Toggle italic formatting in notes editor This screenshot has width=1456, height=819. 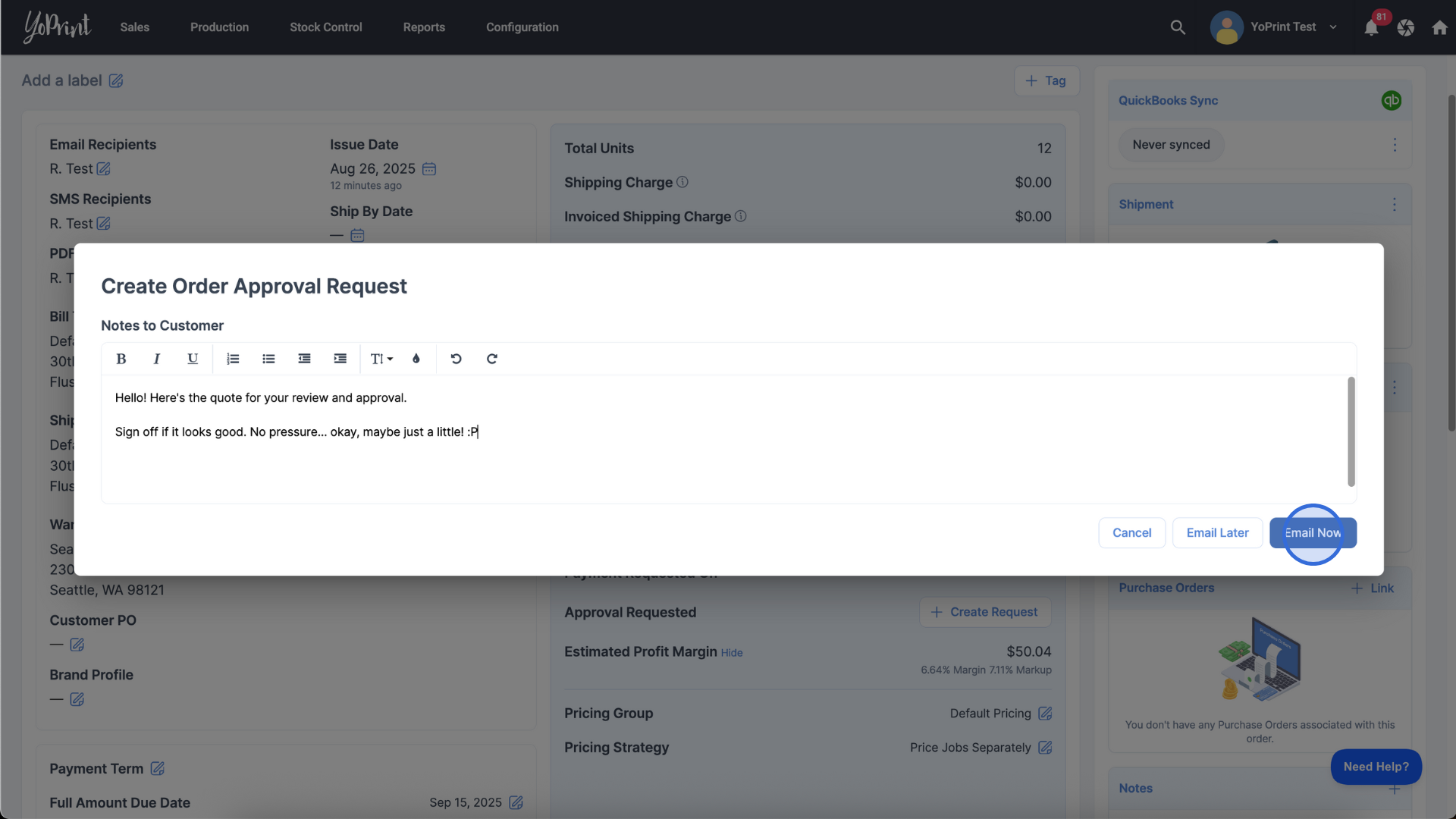tap(156, 359)
